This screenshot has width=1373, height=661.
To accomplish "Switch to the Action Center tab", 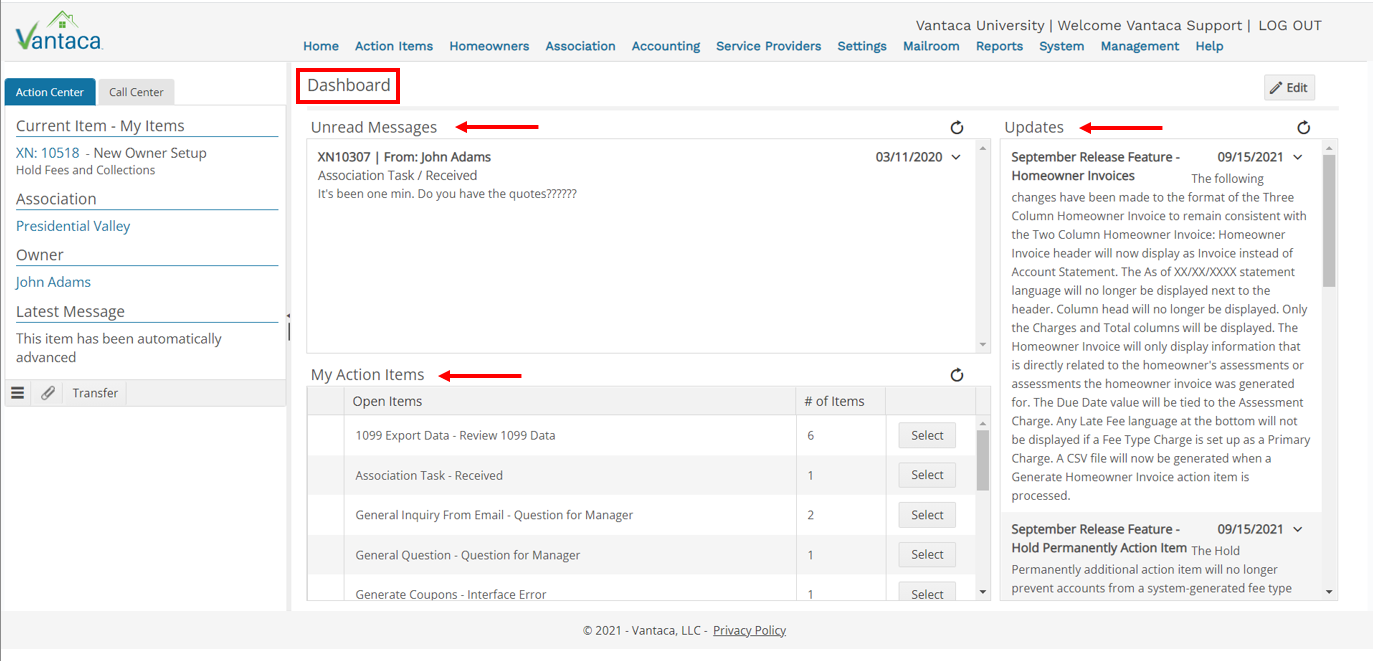I will (49, 91).
